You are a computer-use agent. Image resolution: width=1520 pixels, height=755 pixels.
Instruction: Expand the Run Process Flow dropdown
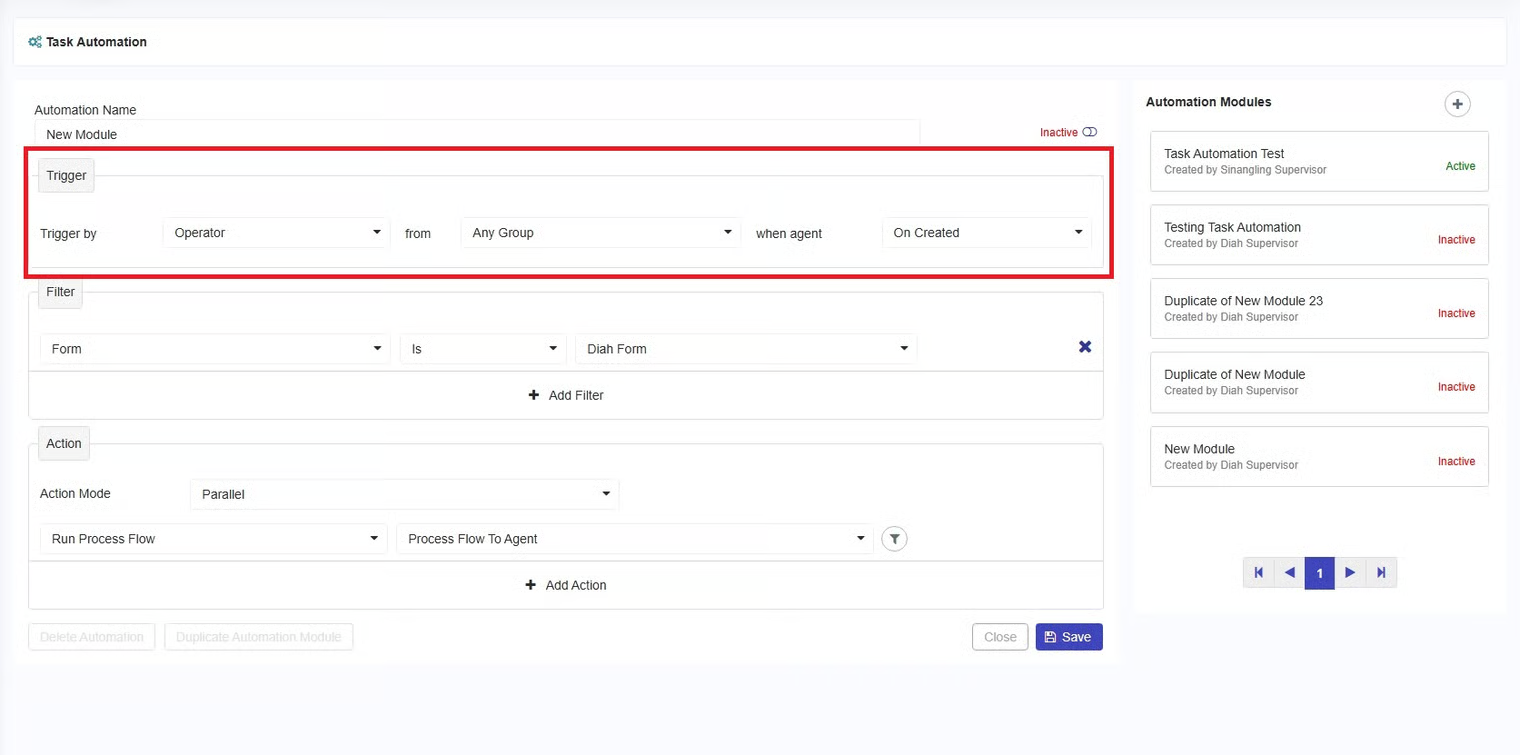(x=213, y=539)
